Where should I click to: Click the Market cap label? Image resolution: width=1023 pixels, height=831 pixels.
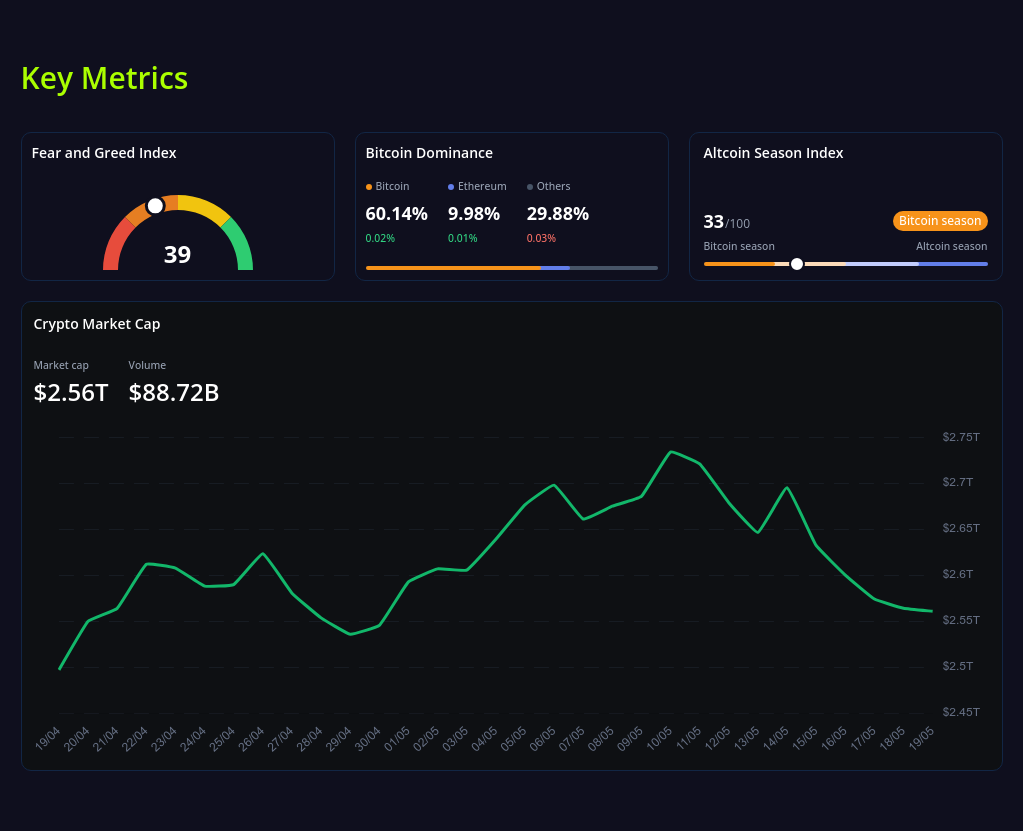tap(61, 365)
